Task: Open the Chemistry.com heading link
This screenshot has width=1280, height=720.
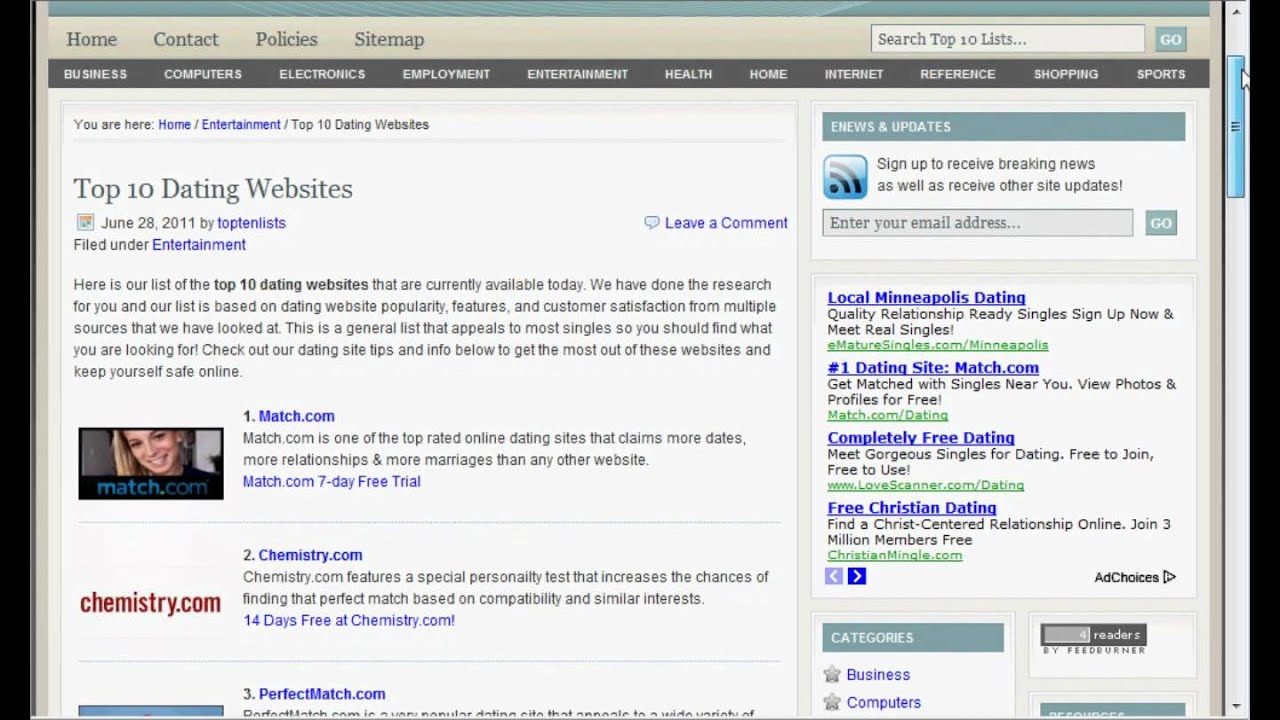Action: (310, 555)
